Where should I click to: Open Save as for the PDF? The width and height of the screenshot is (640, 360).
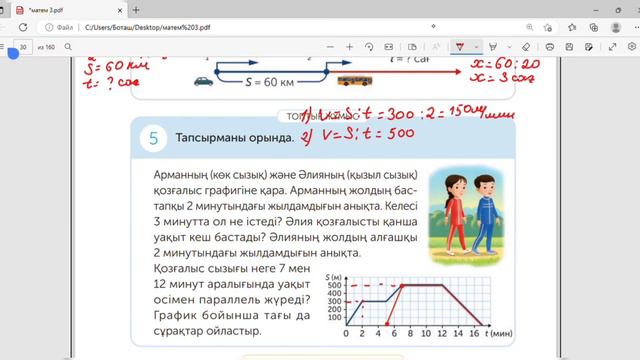click(x=589, y=47)
